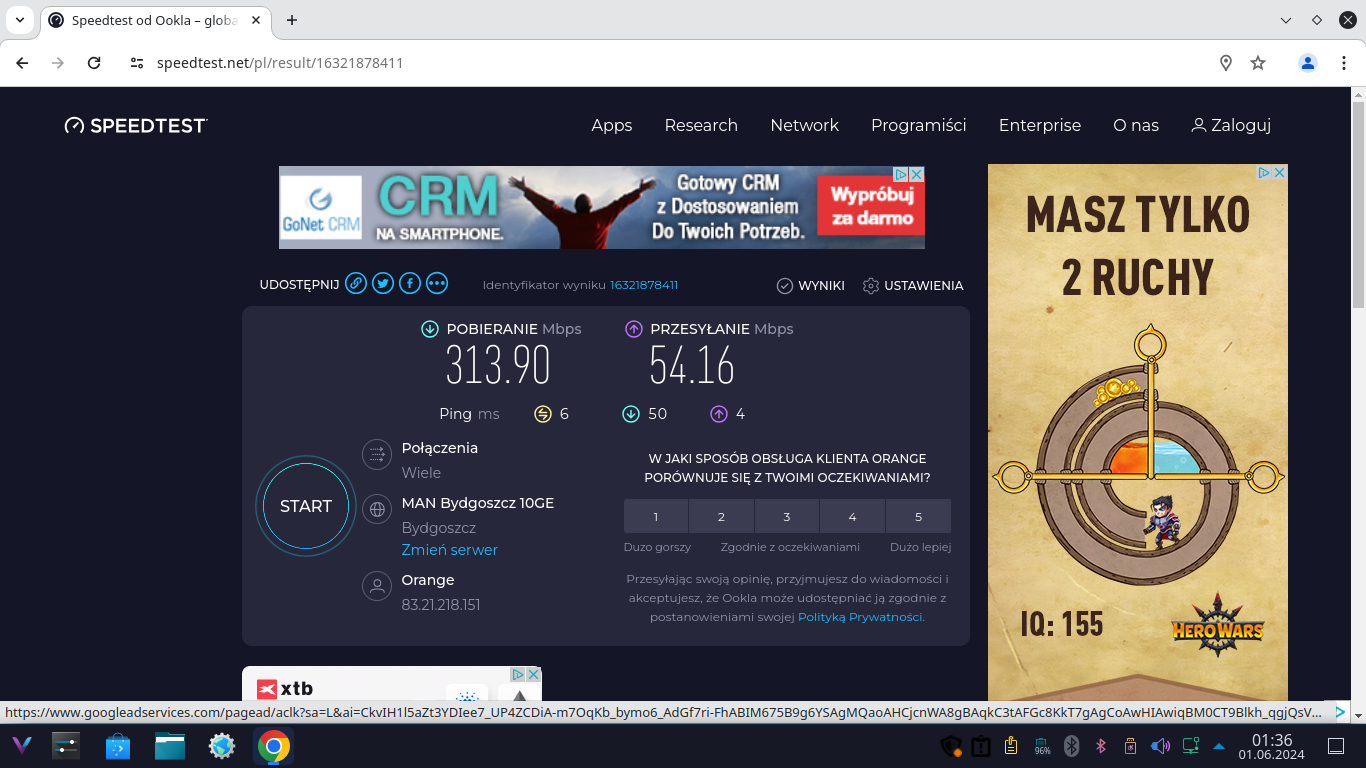The height and width of the screenshot is (768, 1366).
Task: Copy result link via share link icon
Action: pyautogui.click(x=356, y=284)
